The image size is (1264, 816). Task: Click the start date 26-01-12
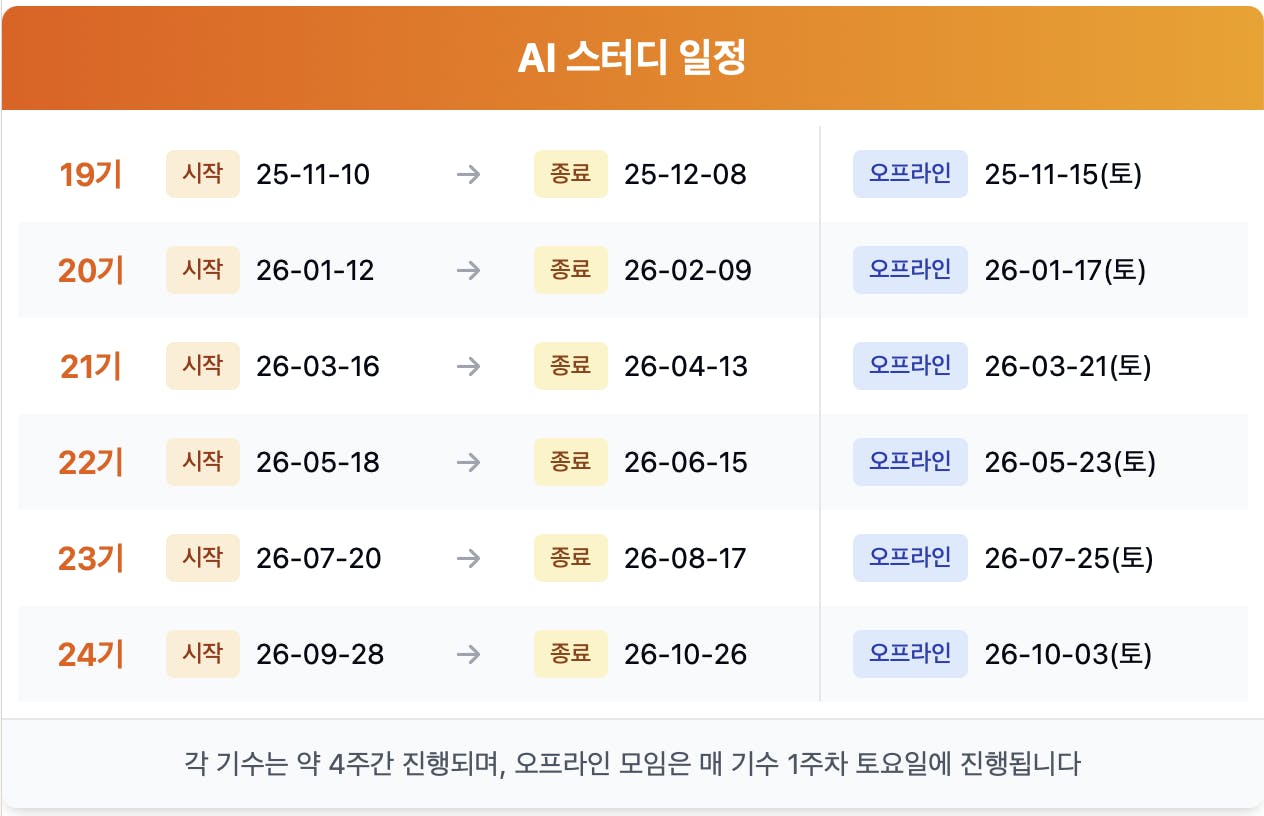(x=315, y=271)
